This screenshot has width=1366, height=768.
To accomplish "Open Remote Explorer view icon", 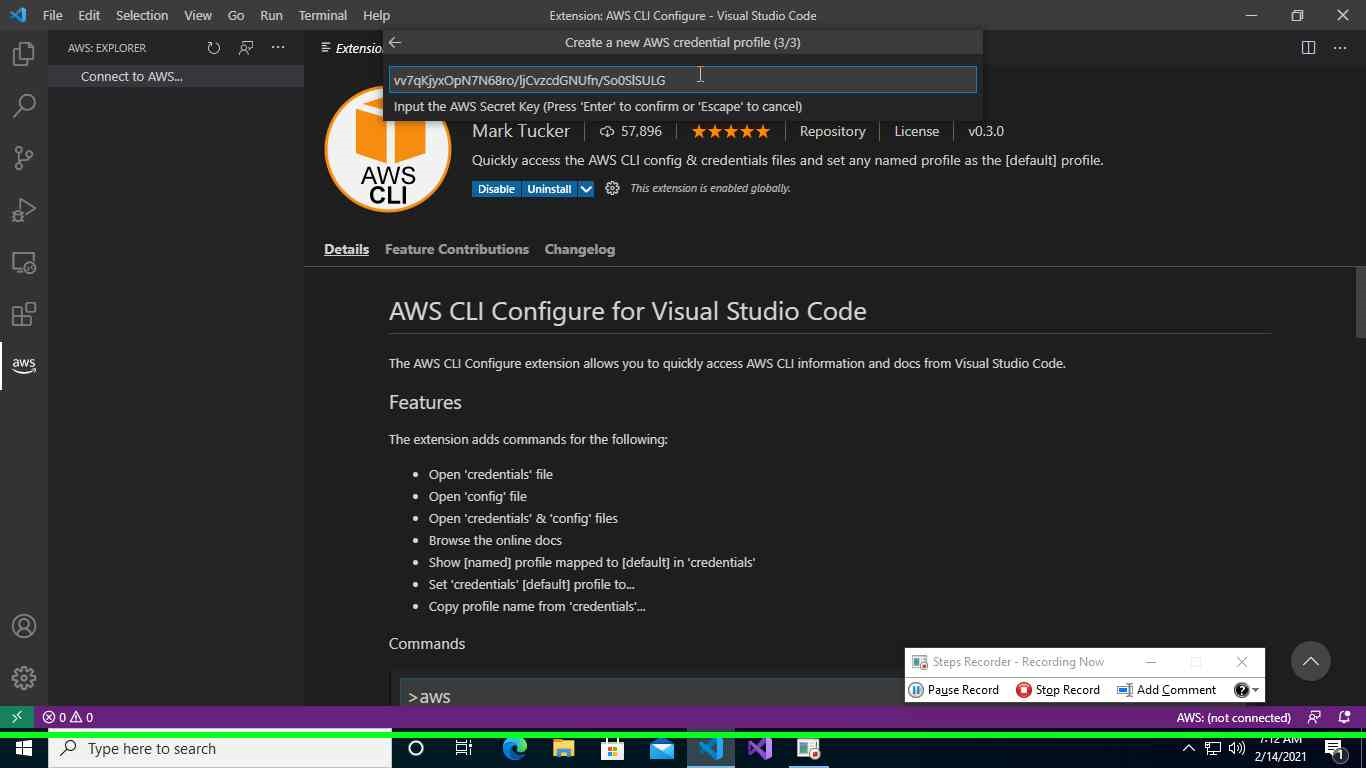I will tap(24, 262).
